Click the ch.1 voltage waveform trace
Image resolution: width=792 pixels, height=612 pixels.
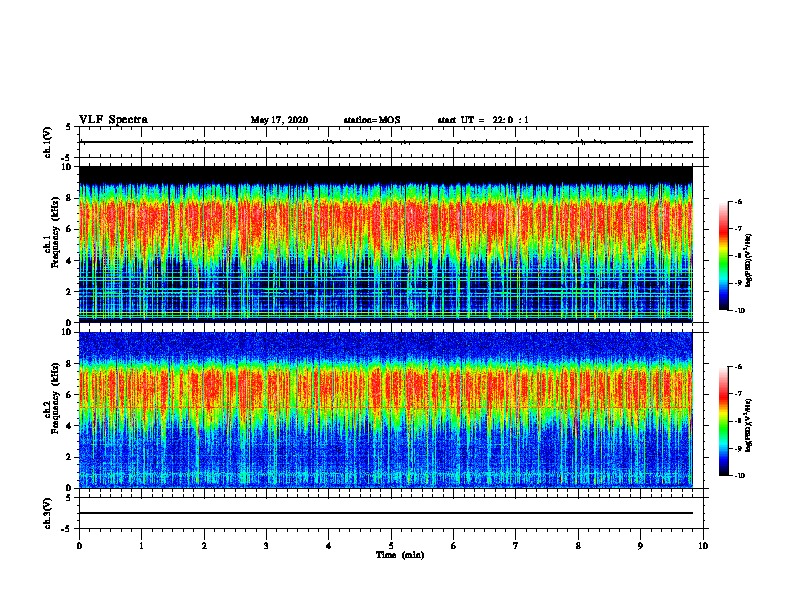[x=386, y=142]
